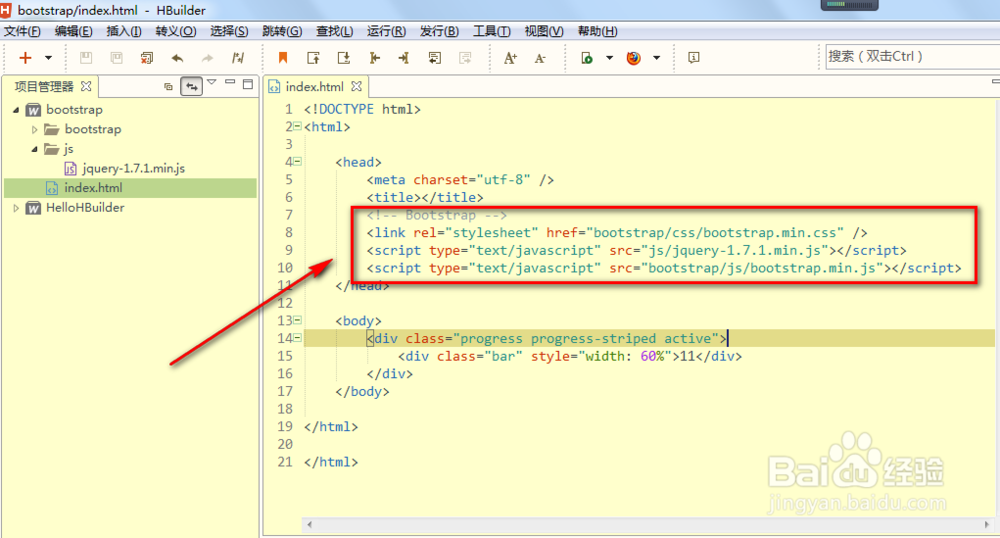Click the greyed-out wrap icon beside word wrap
The width and height of the screenshot is (1000, 538).
465,58
